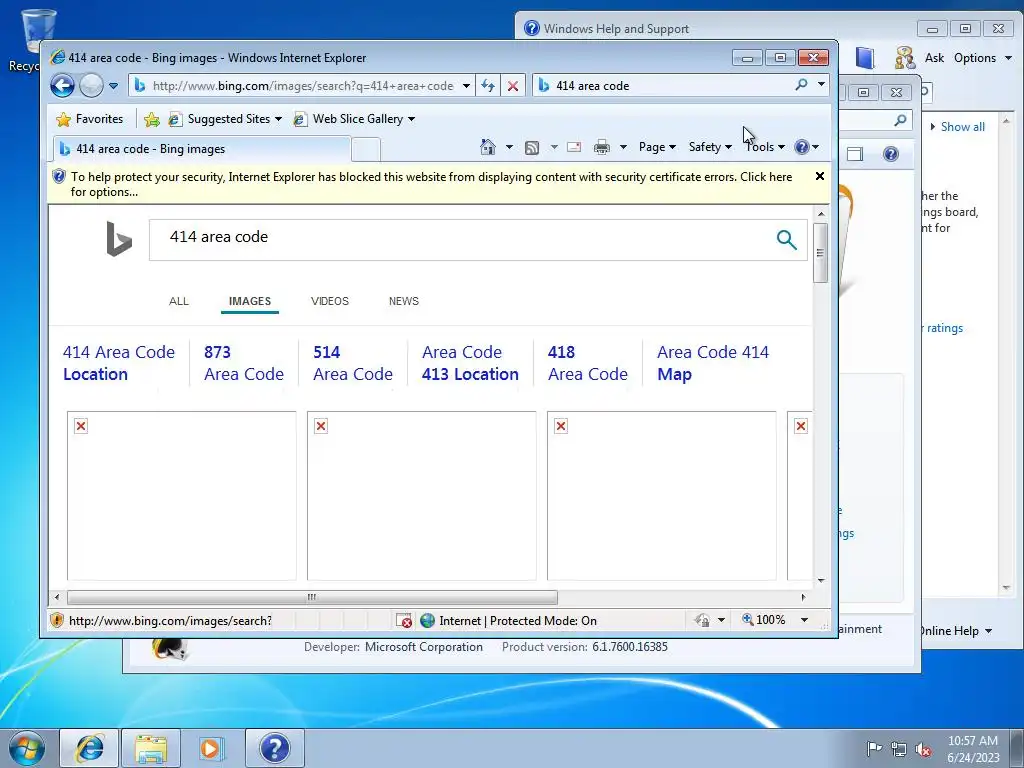The image size is (1024, 768).
Task: Select the 414 area code - Bing images tab
Action: pos(201,149)
